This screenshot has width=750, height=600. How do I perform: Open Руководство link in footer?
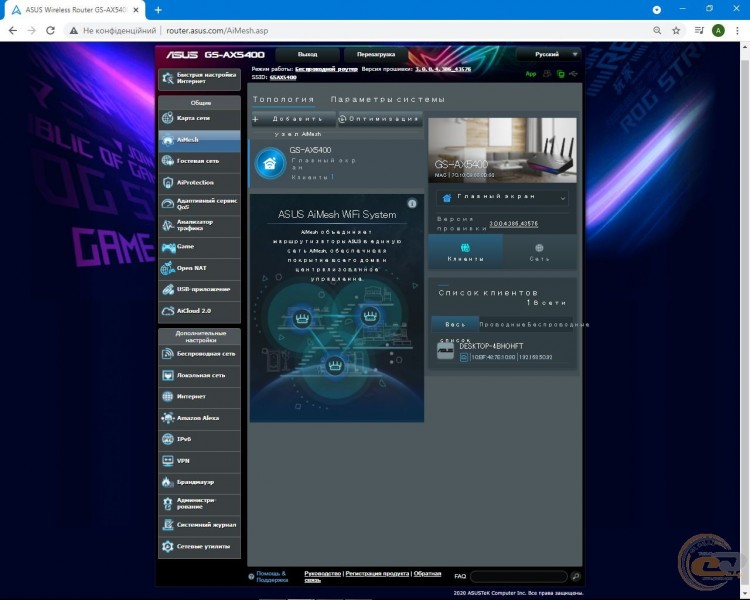pyautogui.click(x=322, y=573)
